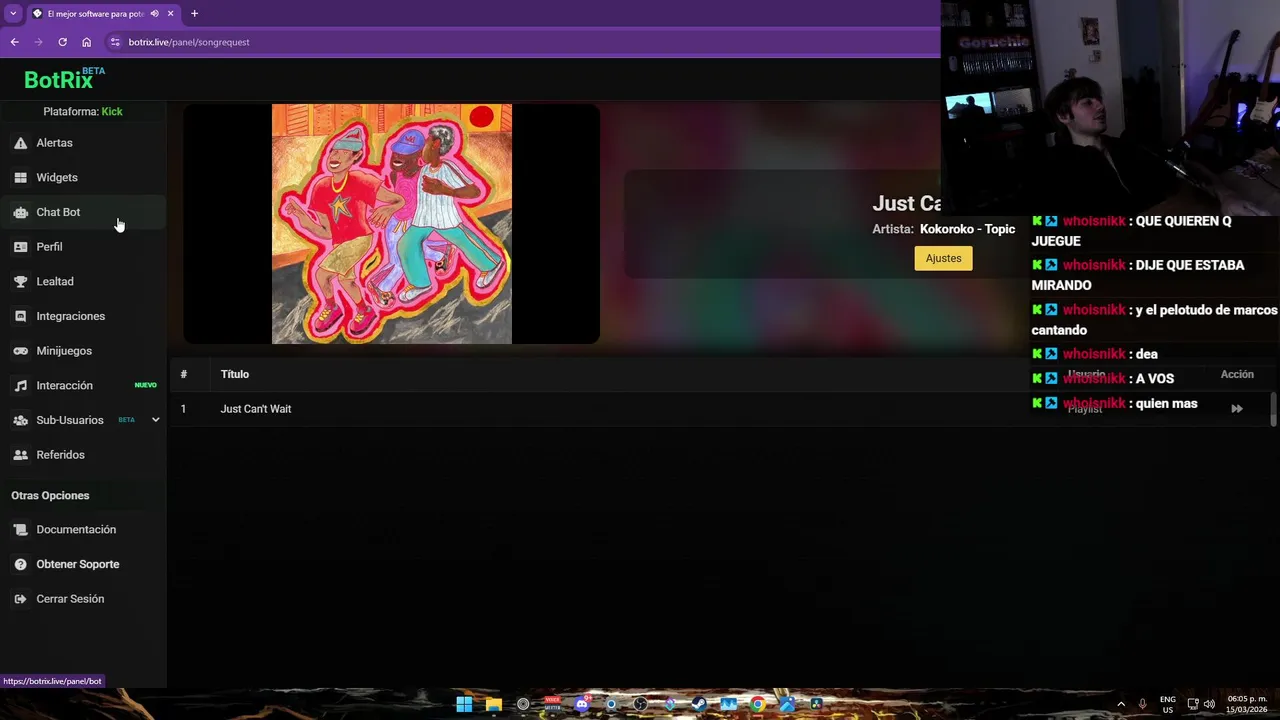The width and height of the screenshot is (1280, 720).
Task: Open Discord from the taskbar
Action: 582,704
